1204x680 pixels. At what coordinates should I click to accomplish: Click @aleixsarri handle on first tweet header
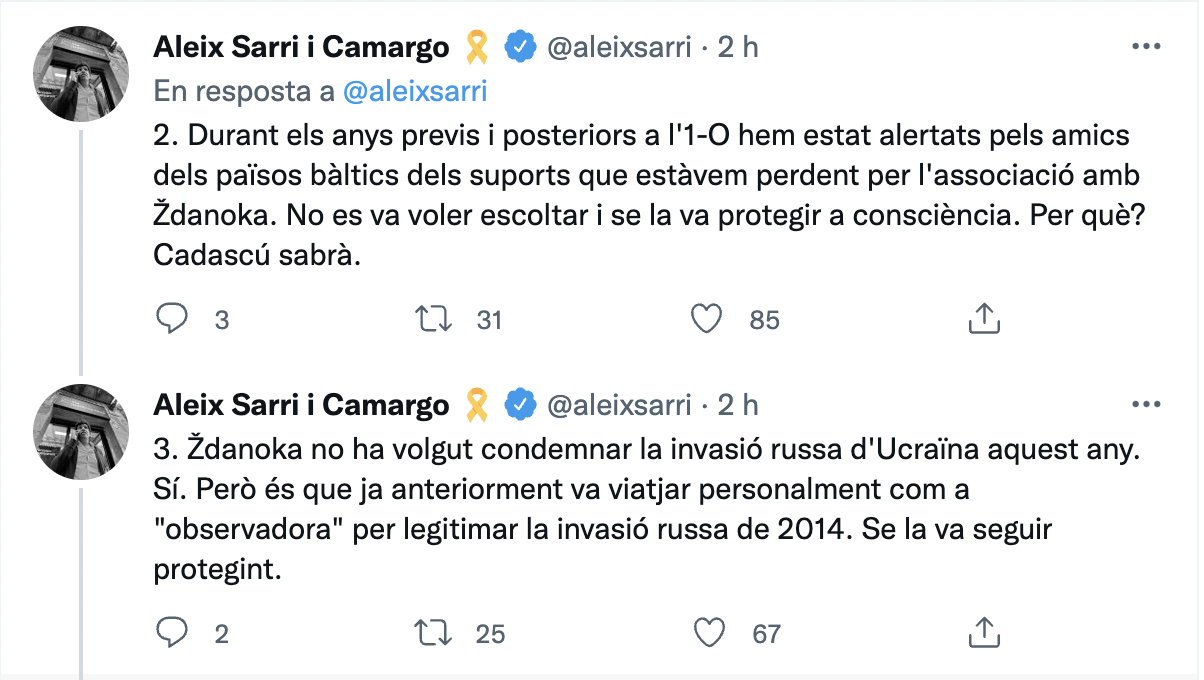tap(618, 46)
